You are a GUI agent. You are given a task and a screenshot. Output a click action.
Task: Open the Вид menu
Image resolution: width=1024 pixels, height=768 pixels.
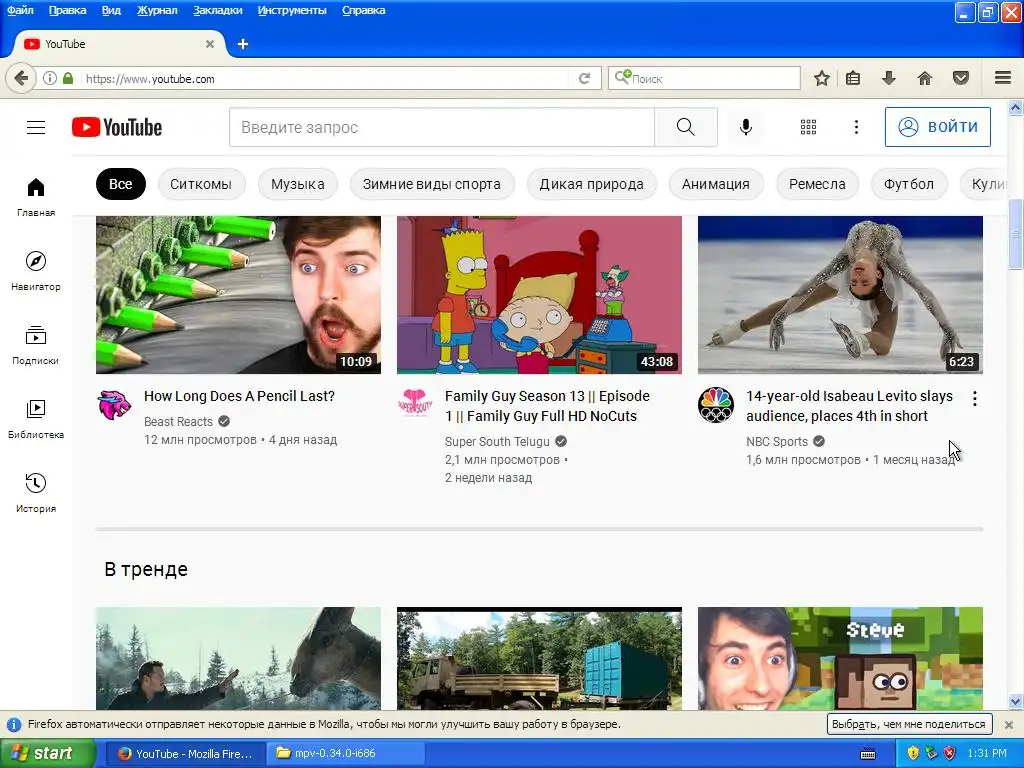coord(111,10)
